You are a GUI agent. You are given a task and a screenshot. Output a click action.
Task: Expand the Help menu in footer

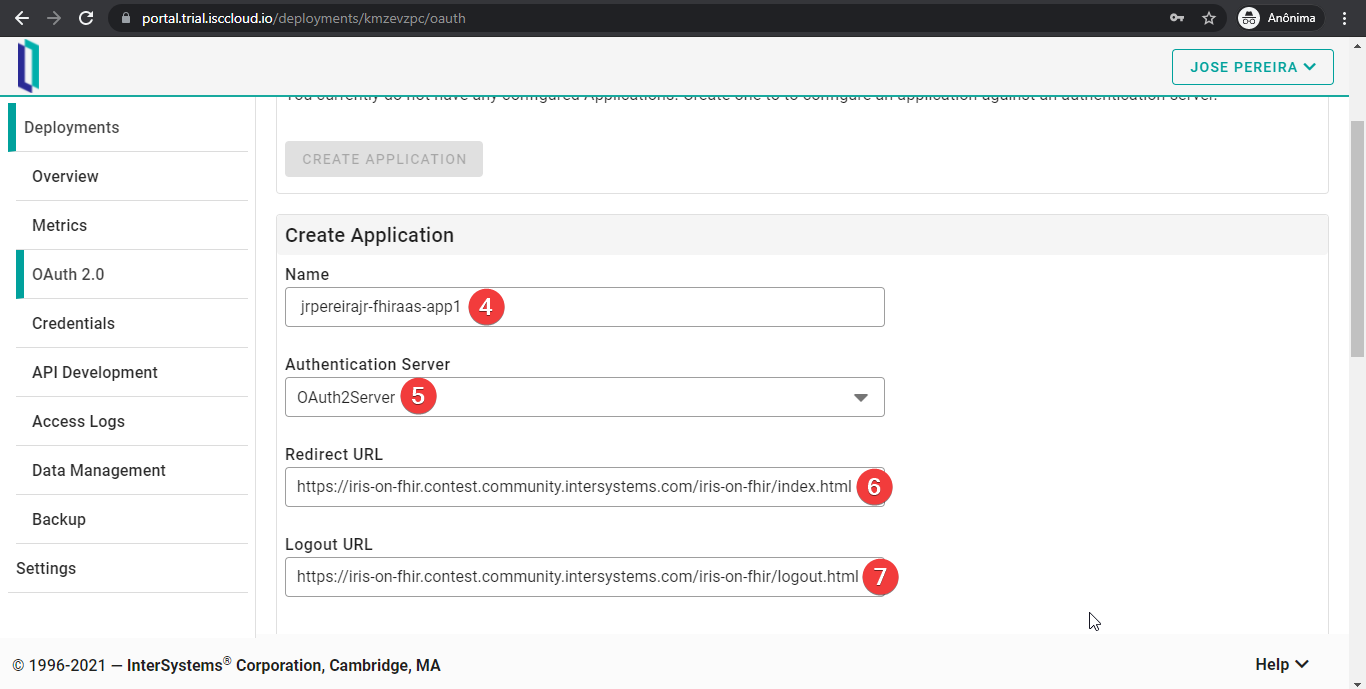1282,664
